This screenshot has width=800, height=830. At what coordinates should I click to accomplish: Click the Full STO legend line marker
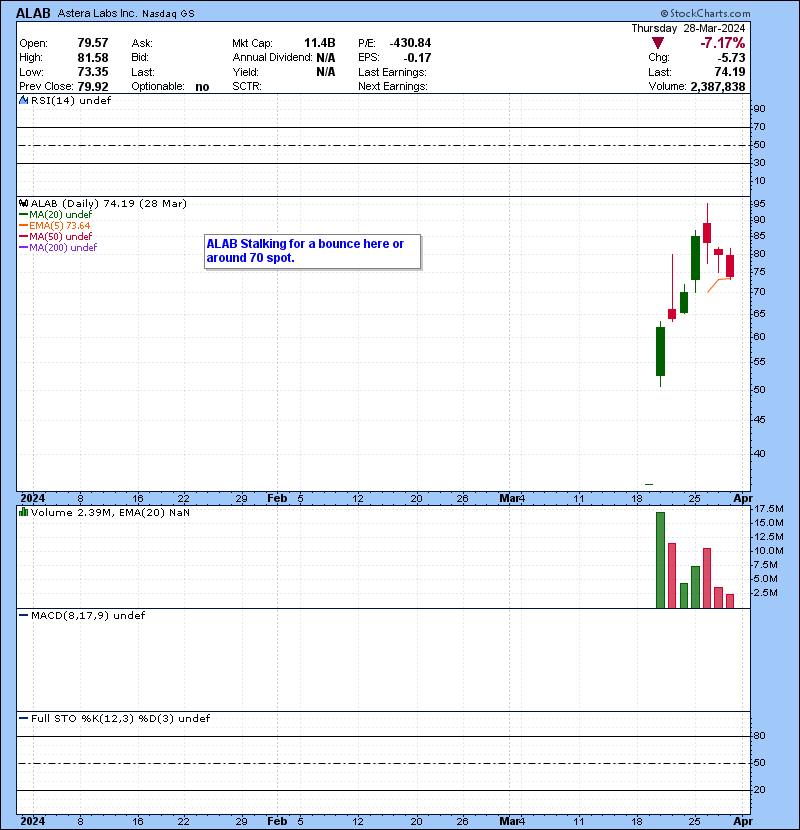coord(24,718)
